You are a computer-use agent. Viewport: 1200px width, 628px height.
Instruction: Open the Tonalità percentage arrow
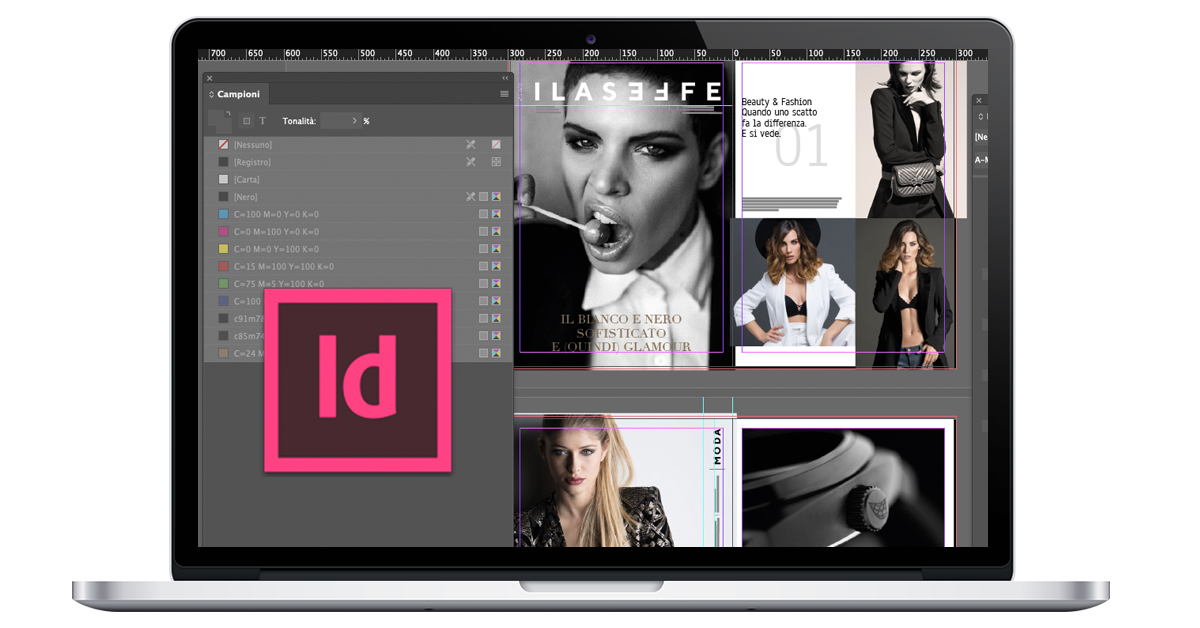[354, 121]
